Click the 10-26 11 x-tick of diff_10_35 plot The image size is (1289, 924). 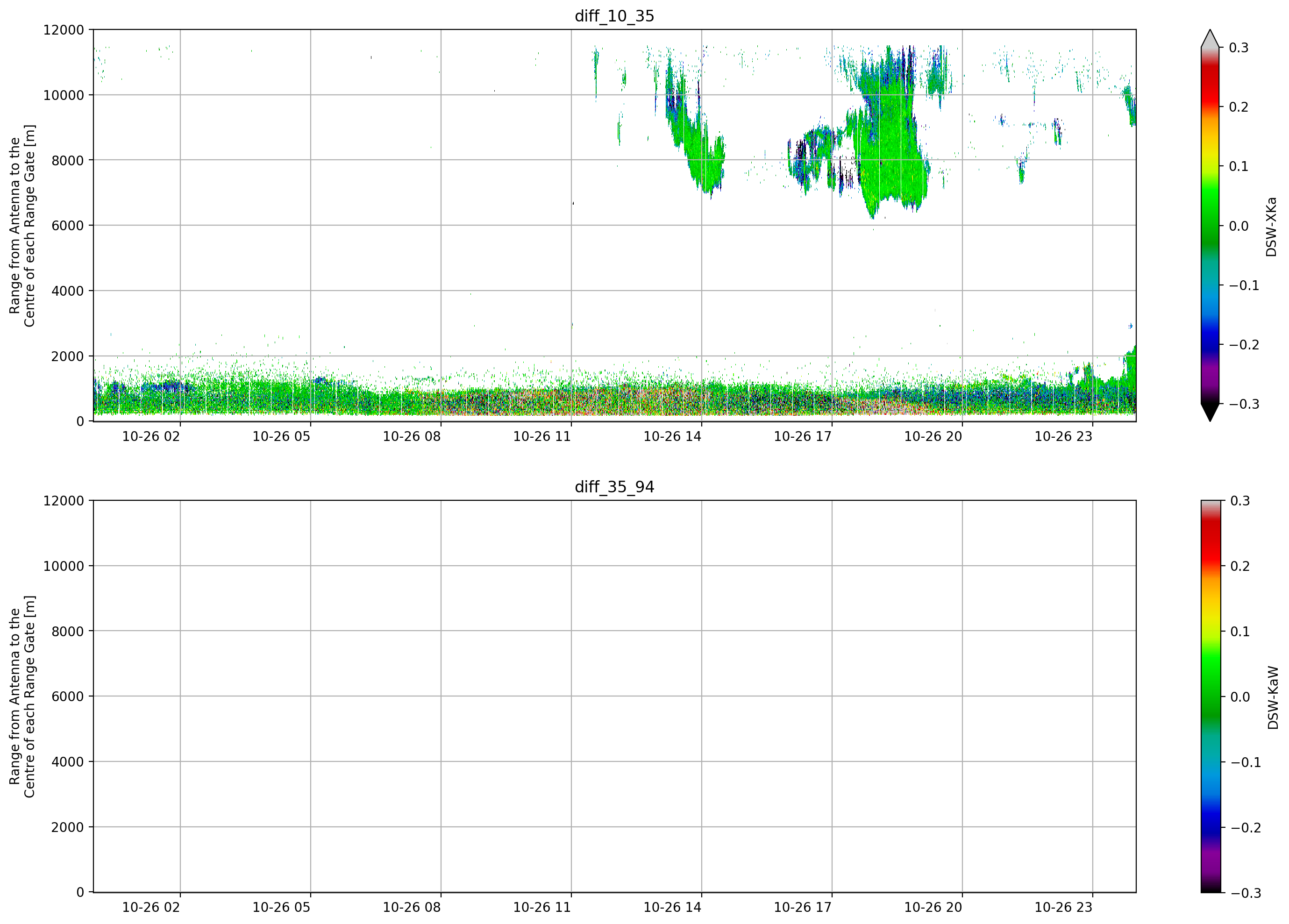tap(542, 436)
